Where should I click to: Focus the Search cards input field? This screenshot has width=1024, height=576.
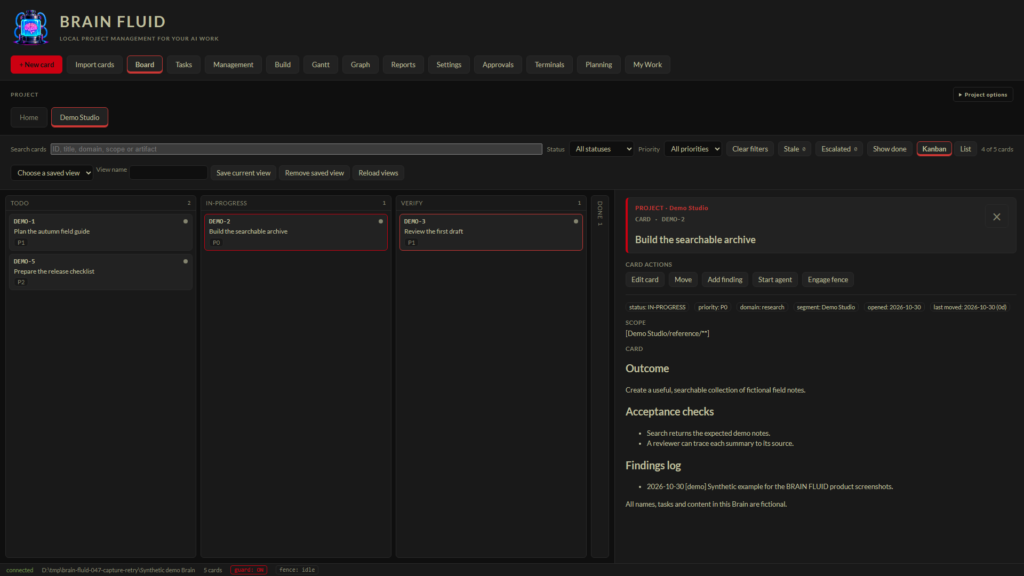point(296,149)
